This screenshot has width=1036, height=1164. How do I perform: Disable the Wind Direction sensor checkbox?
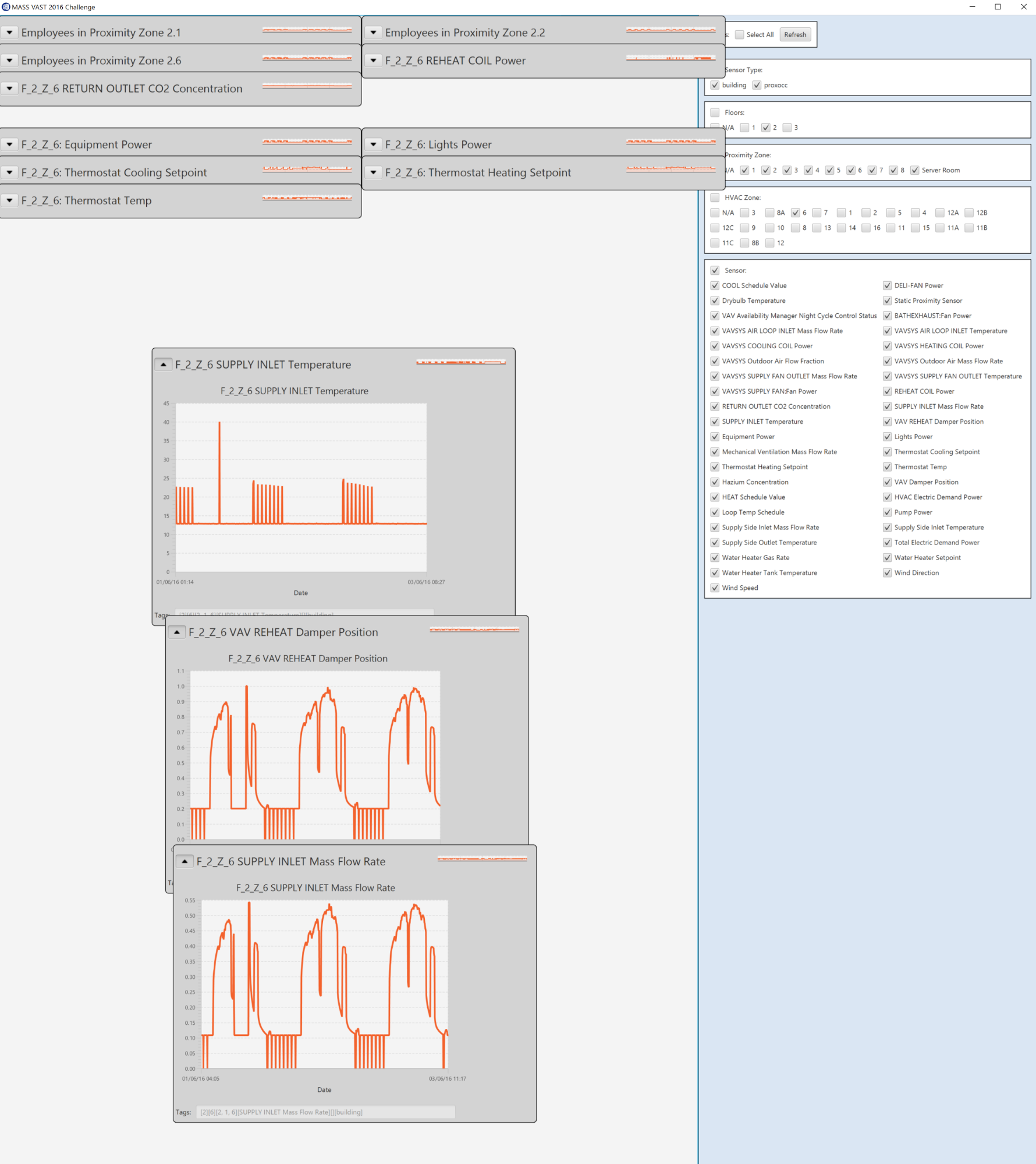[887, 573]
